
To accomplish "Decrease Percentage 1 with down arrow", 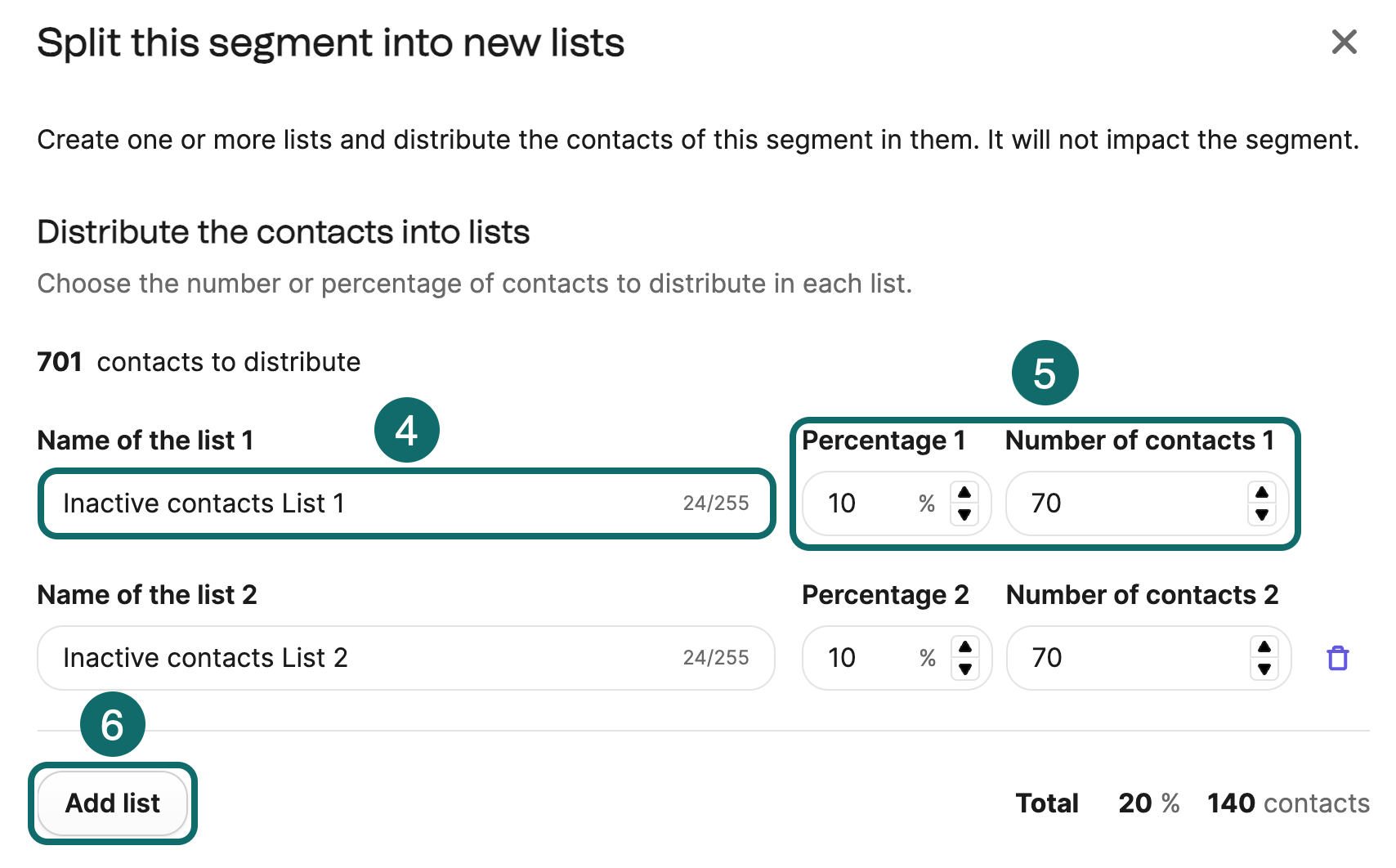I will (x=964, y=515).
